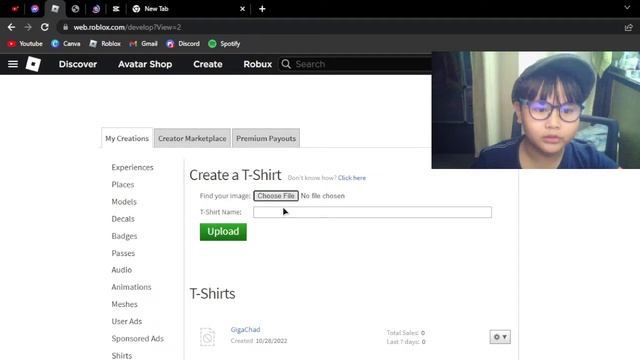Open Robux in Roblox navigation
This screenshot has height=360, width=640.
[258, 64]
